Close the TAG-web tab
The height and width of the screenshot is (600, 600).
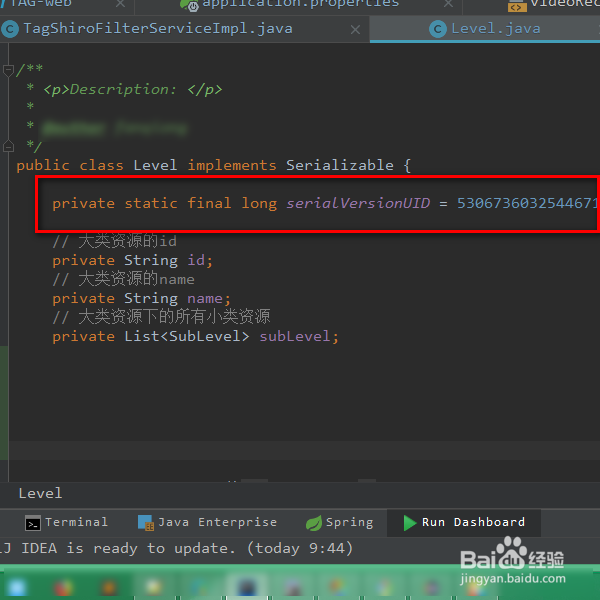tap(120, 4)
